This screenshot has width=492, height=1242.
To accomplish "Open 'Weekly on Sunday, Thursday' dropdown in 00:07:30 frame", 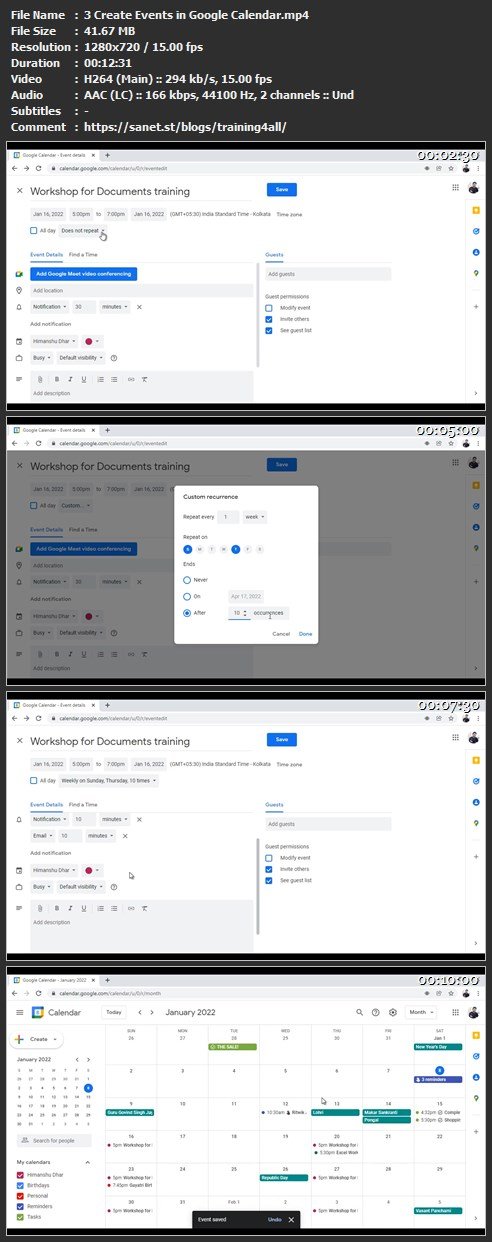I will [x=107, y=780].
